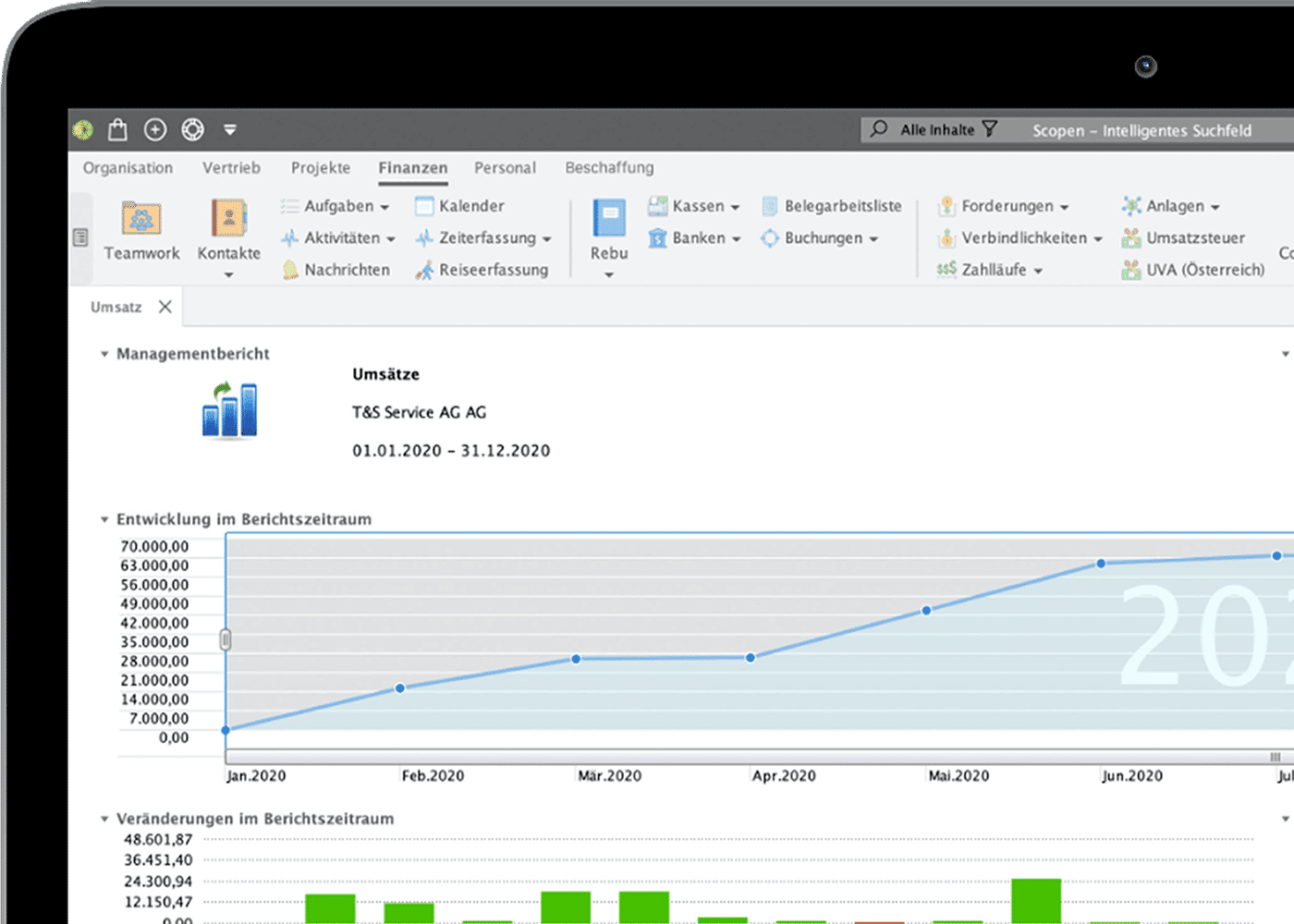Expand the Forderungen dropdown arrow
The height and width of the screenshot is (924, 1294).
point(1064,207)
